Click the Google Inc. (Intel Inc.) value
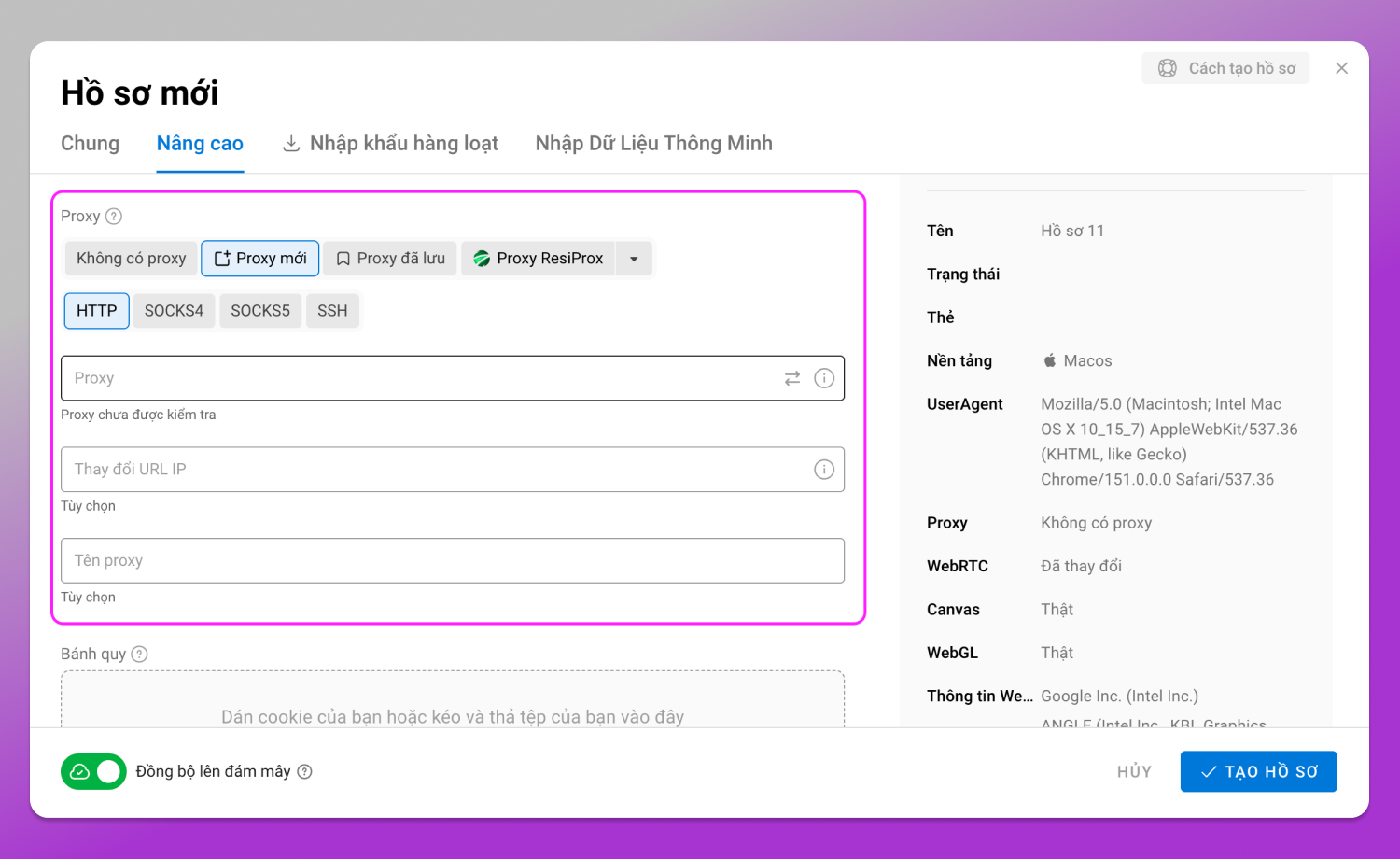Viewport: 1400px width, 859px height. coord(1120,696)
